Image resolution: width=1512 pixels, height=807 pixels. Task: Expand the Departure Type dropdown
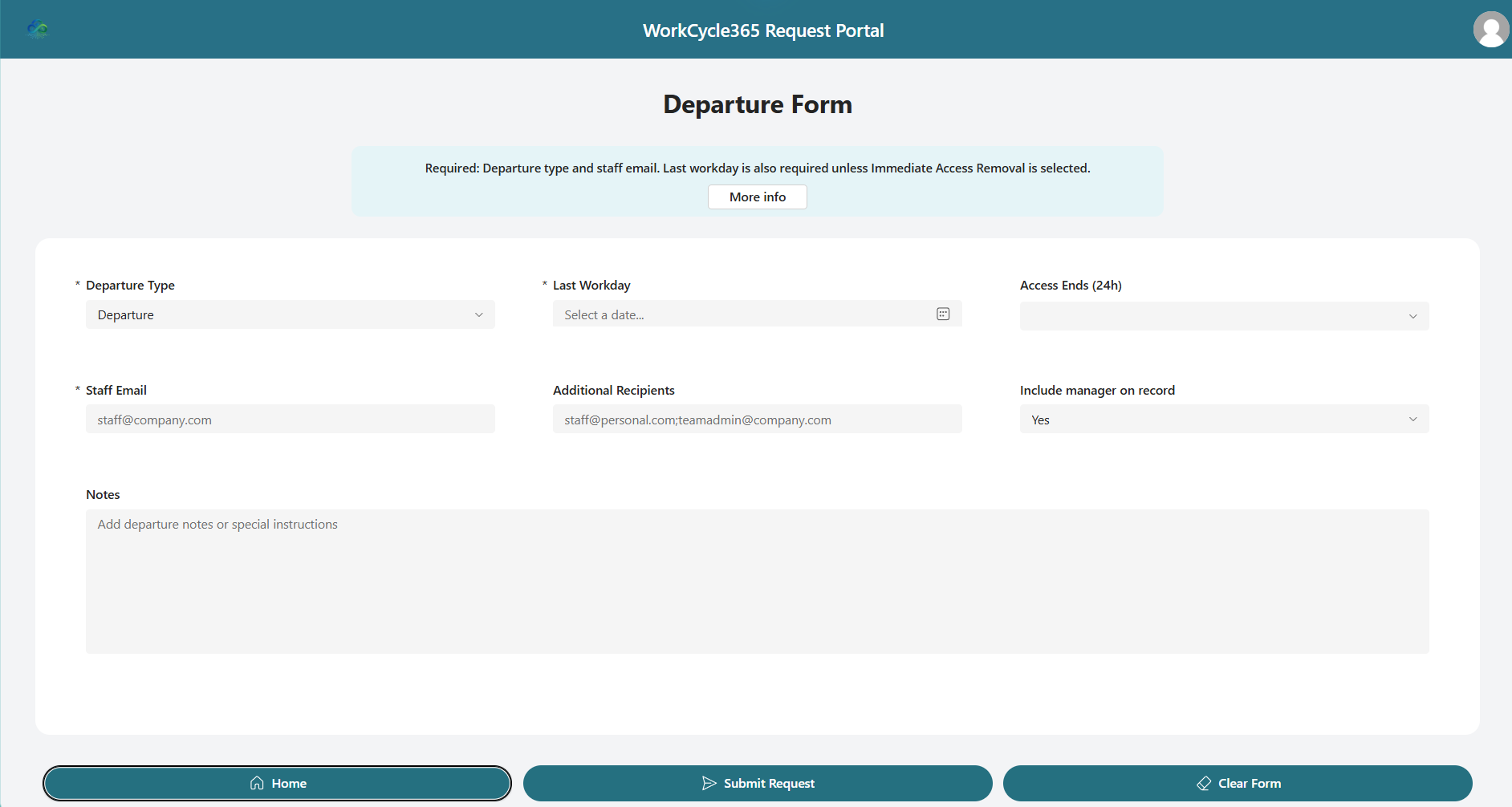(x=291, y=314)
